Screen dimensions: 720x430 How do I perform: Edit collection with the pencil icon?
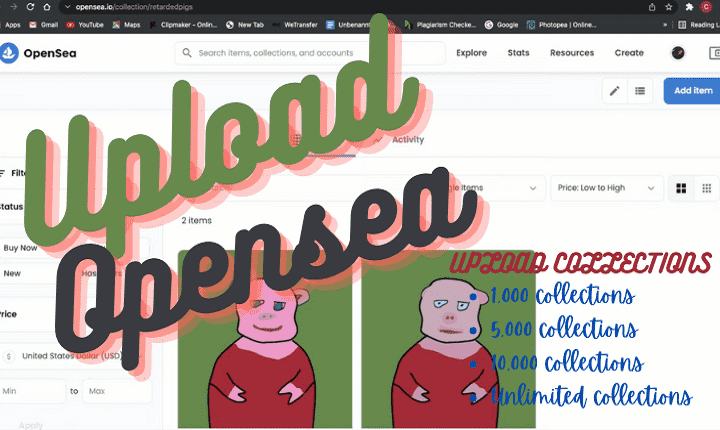point(614,91)
